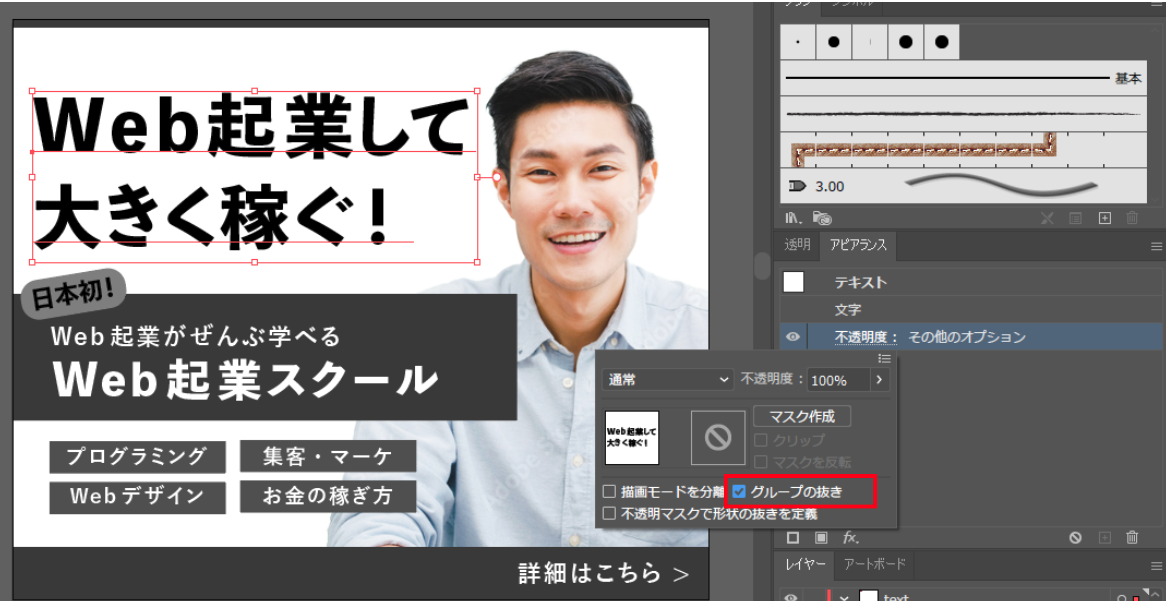Toggle visibility eye of 不透明度 row

pos(793,337)
